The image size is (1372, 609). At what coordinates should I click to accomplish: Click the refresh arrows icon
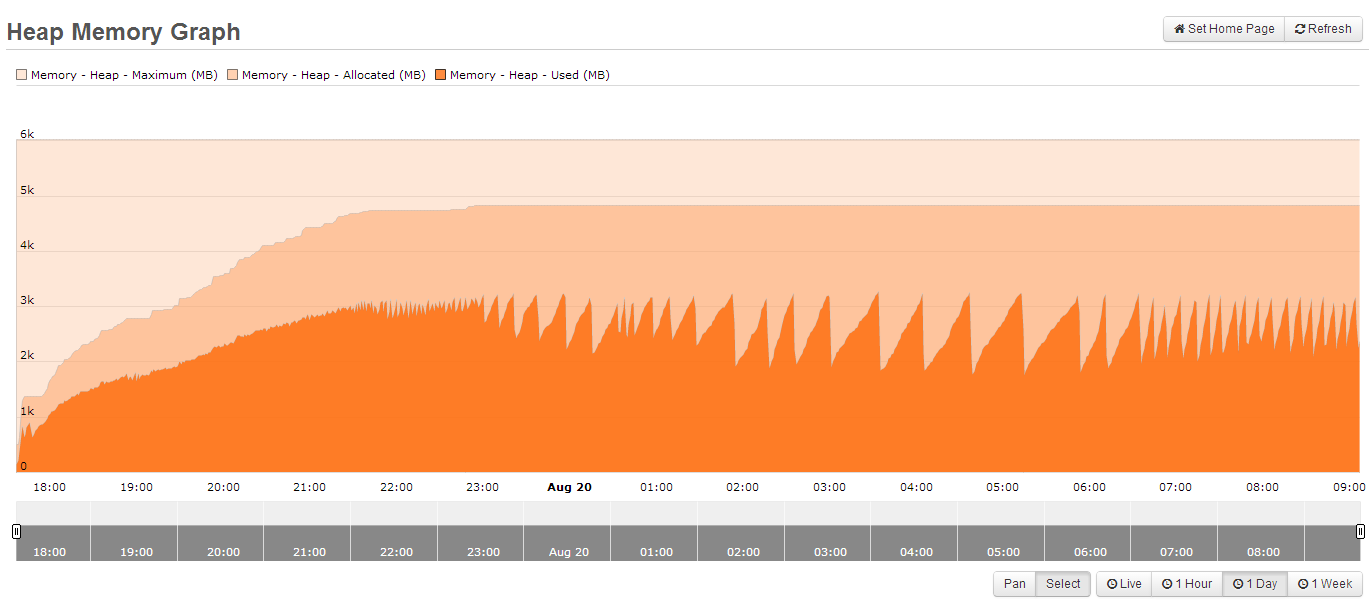coord(1300,29)
